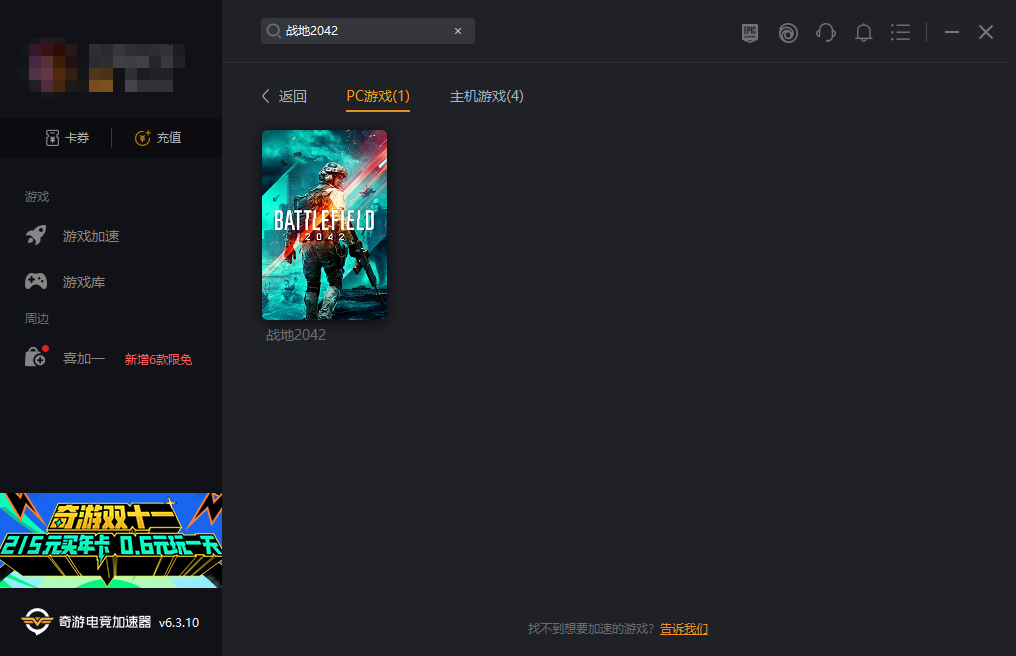The height and width of the screenshot is (656, 1016).
Task: Click the rocket icon for game acceleration
Action: 36,235
